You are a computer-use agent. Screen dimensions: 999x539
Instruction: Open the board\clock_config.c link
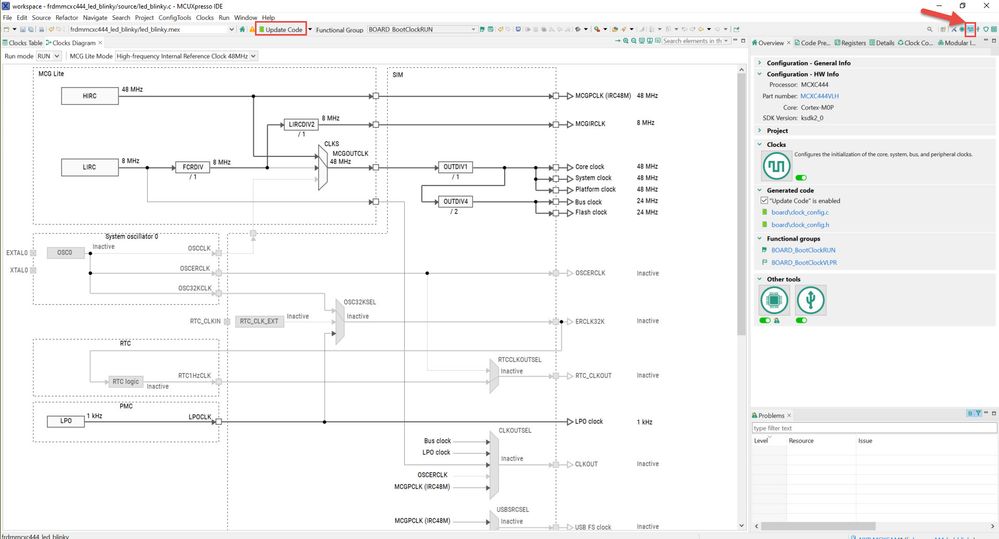pyautogui.click(x=799, y=212)
